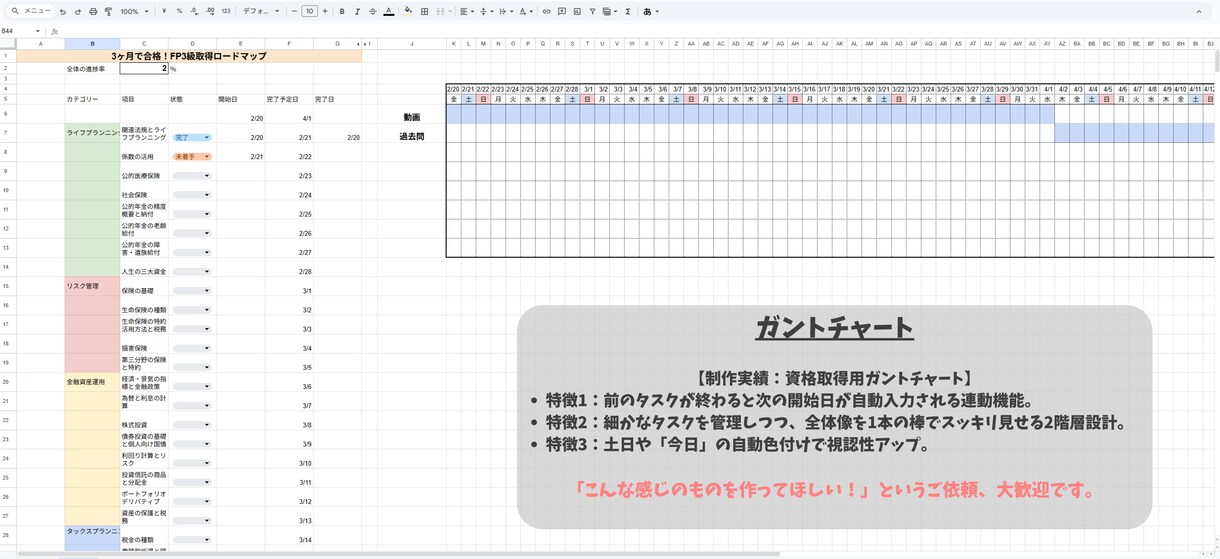Open the メニュー search menus box
This screenshot has height=559, width=1220.
pyautogui.click(x=32, y=11)
